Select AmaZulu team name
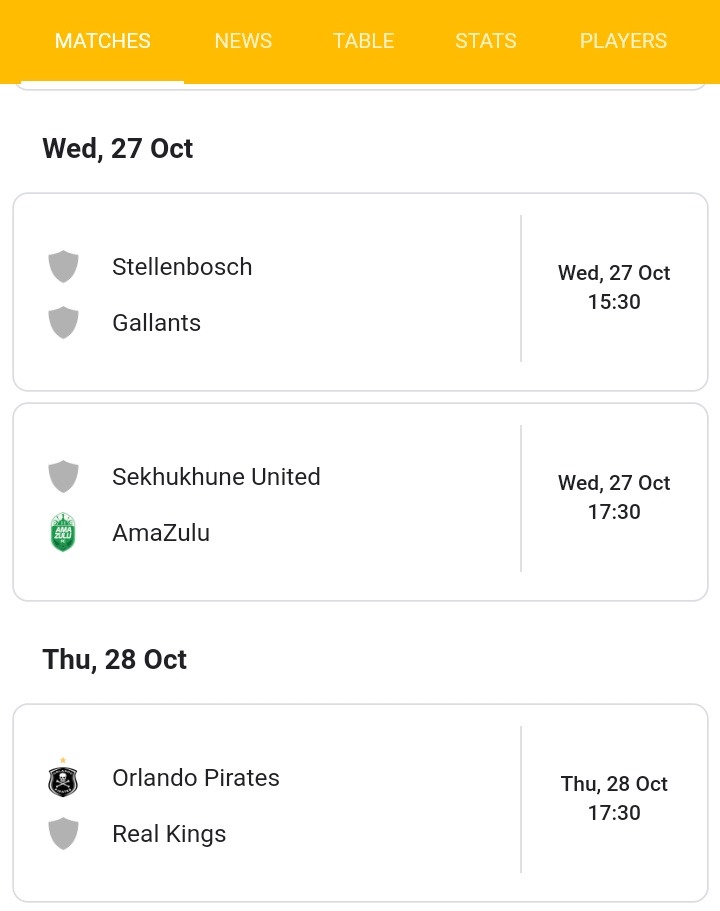The image size is (720, 911). (161, 533)
